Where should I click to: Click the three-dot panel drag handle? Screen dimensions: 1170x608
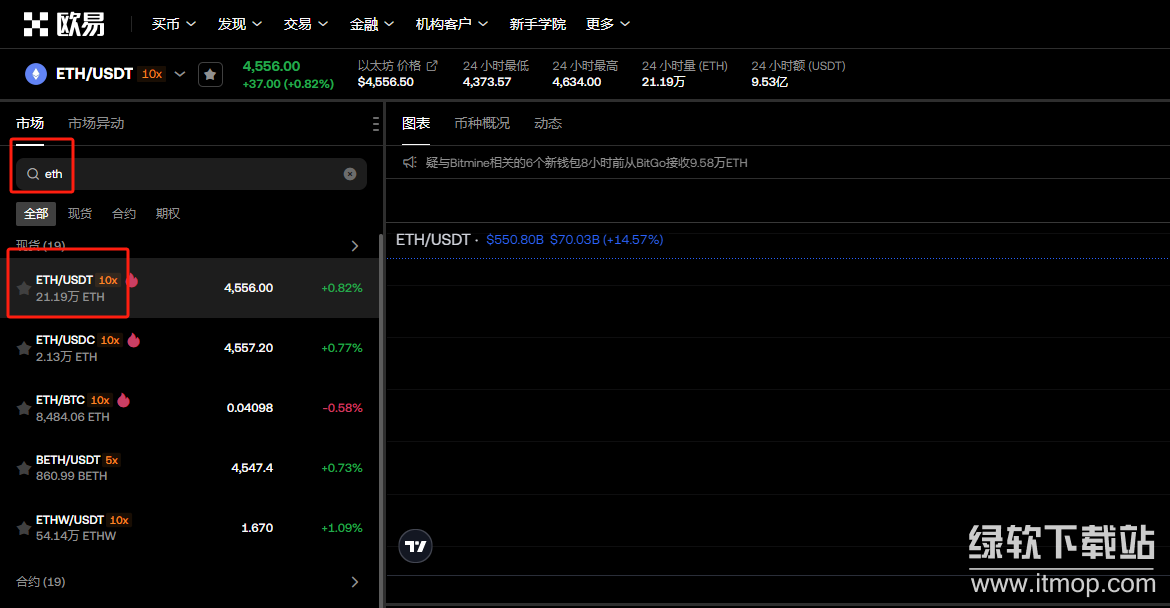pyautogui.click(x=375, y=124)
